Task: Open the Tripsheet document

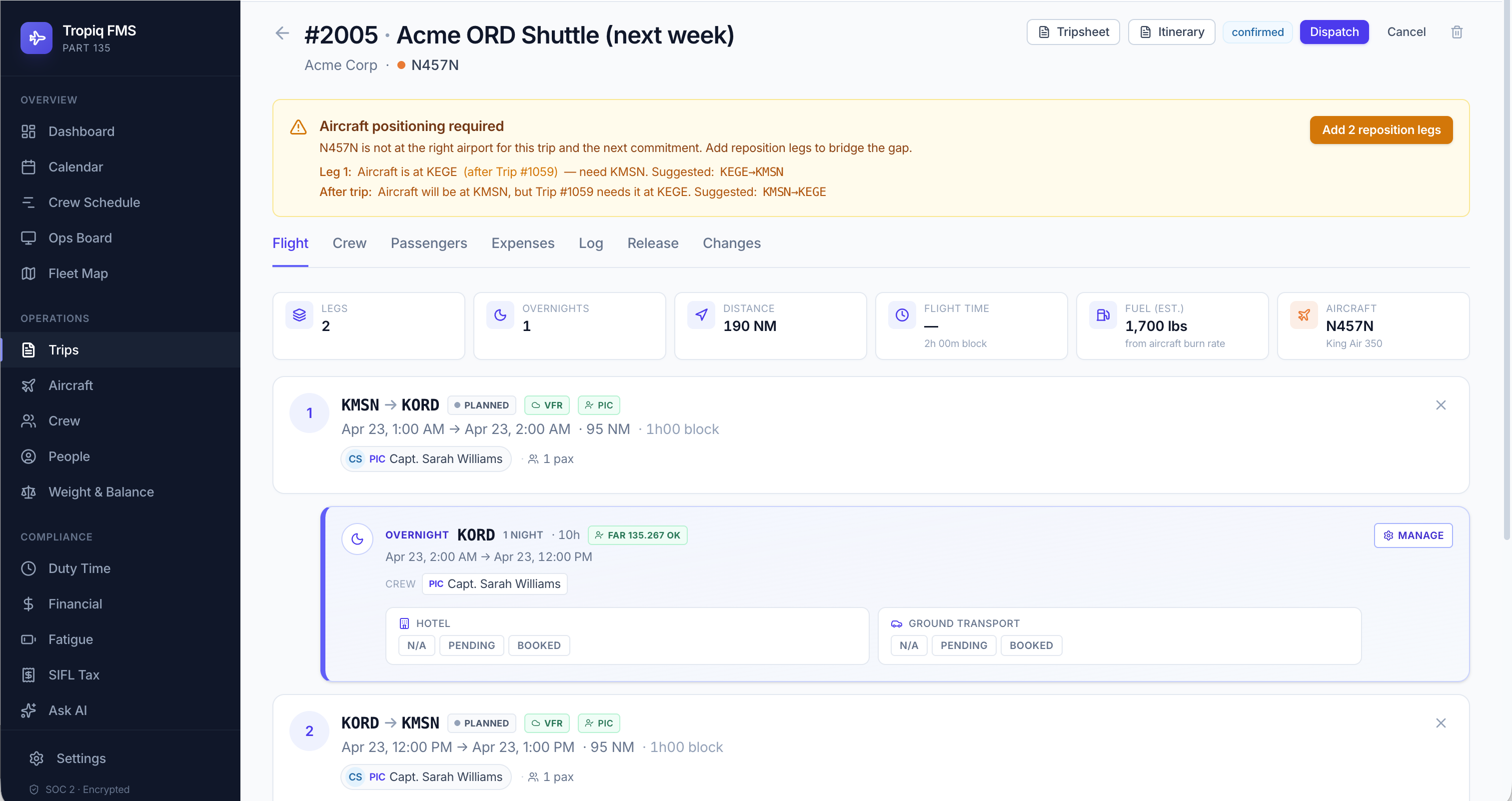Action: [x=1072, y=31]
